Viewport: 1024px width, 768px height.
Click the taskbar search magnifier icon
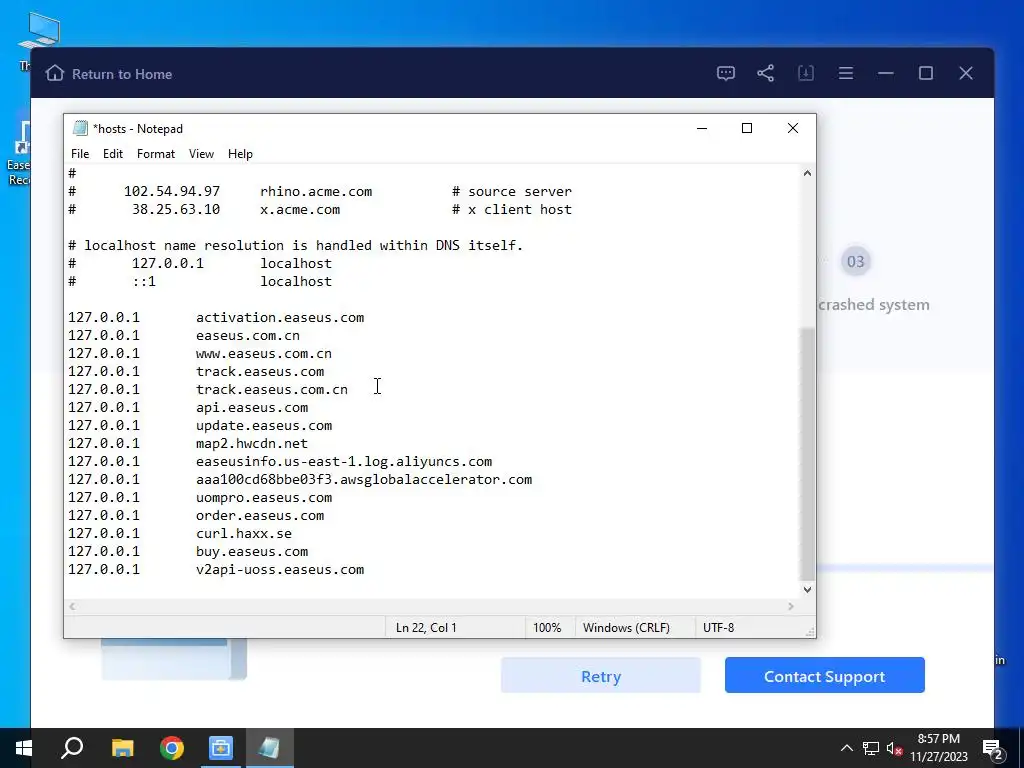coord(72,748)
